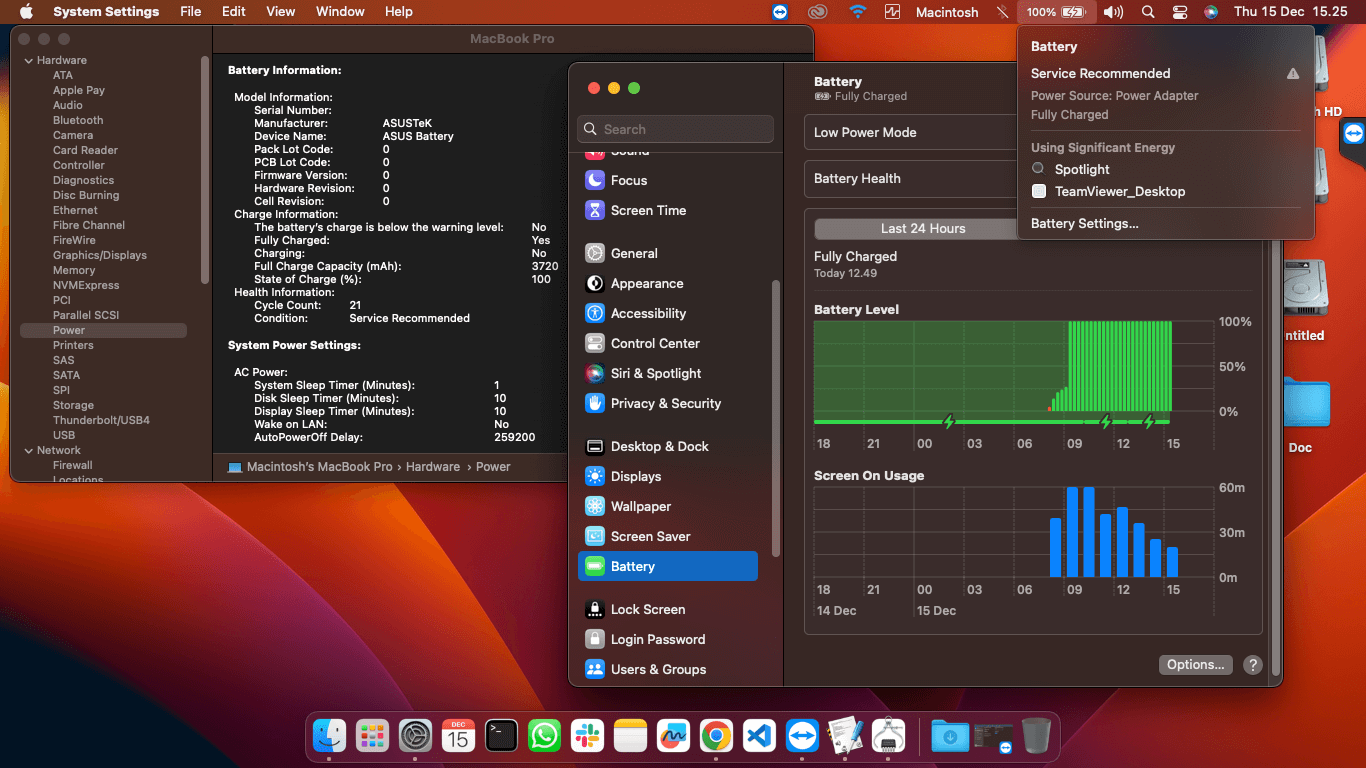Select the Power row in the Hardware list
Screen dimensions: 1366x768
pos(103,330)
